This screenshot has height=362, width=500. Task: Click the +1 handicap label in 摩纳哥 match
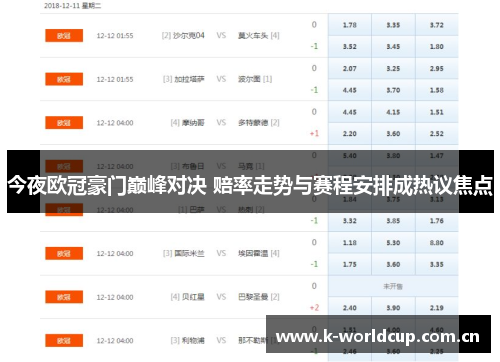coord(314,133)
